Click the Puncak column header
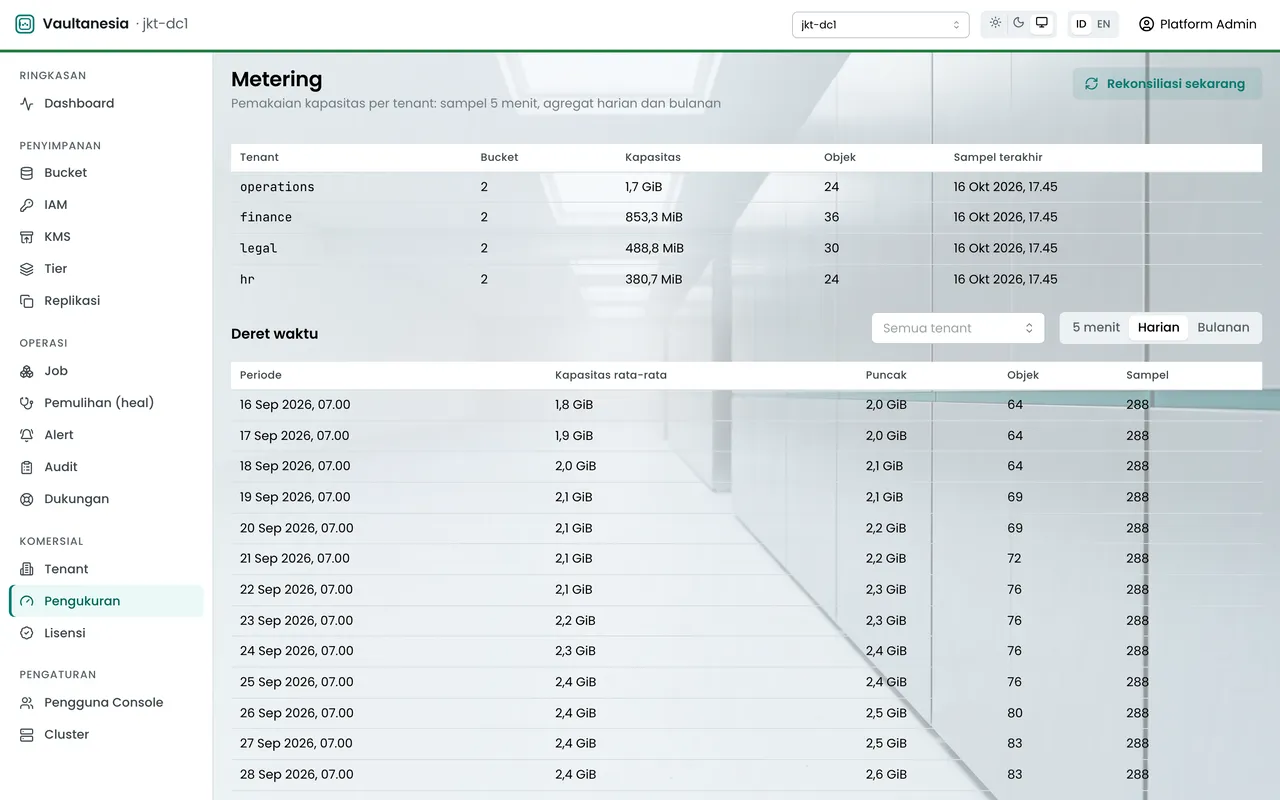 pos(886,375)
